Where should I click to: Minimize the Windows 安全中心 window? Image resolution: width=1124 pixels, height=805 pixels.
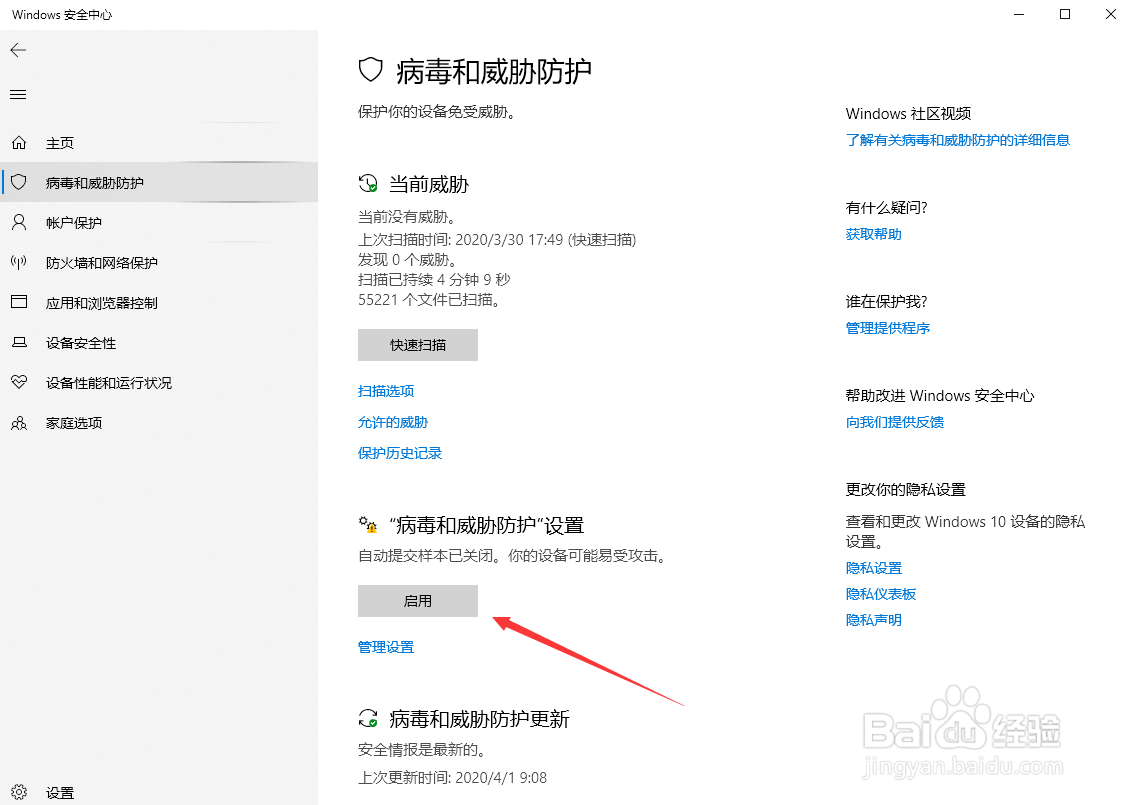coord(1019,14)
